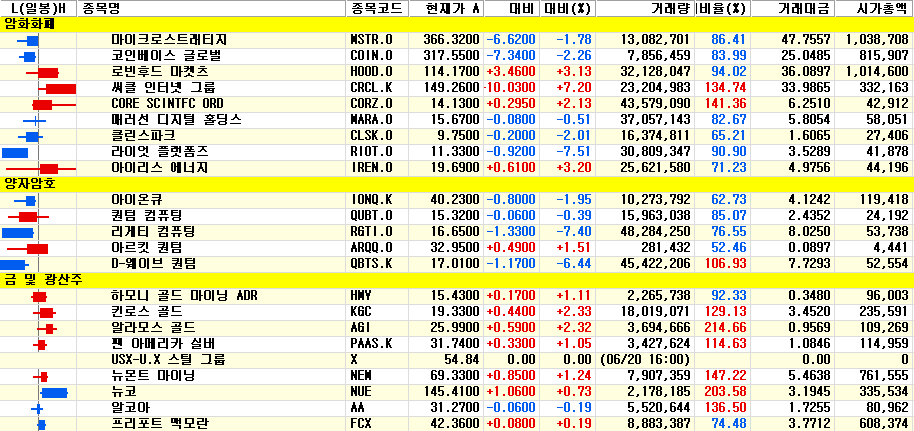The height and width of the screenshot is (431, 914).
Task: Click the 시가총액 column header
Action: click(x=875, y=9)
